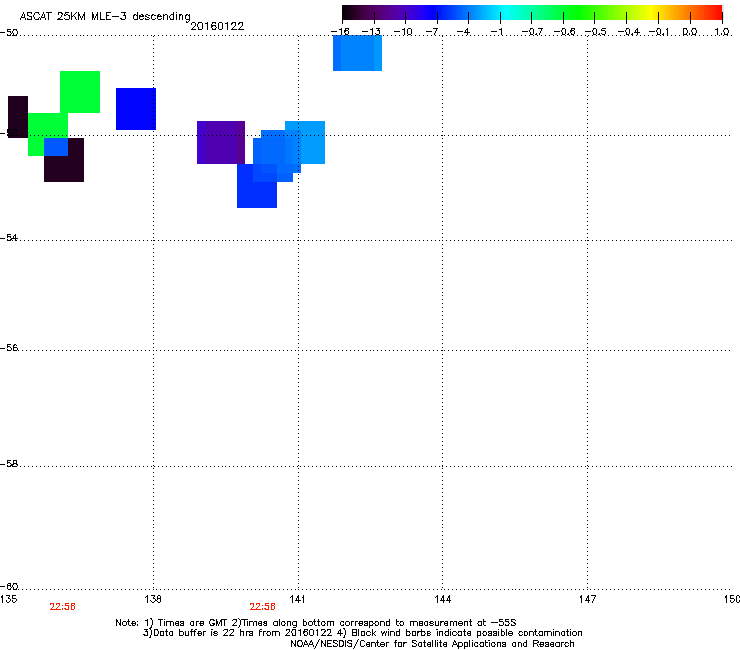740x650 pixels.
Task: Click the longitude label '144'
Action: (442, 599)
